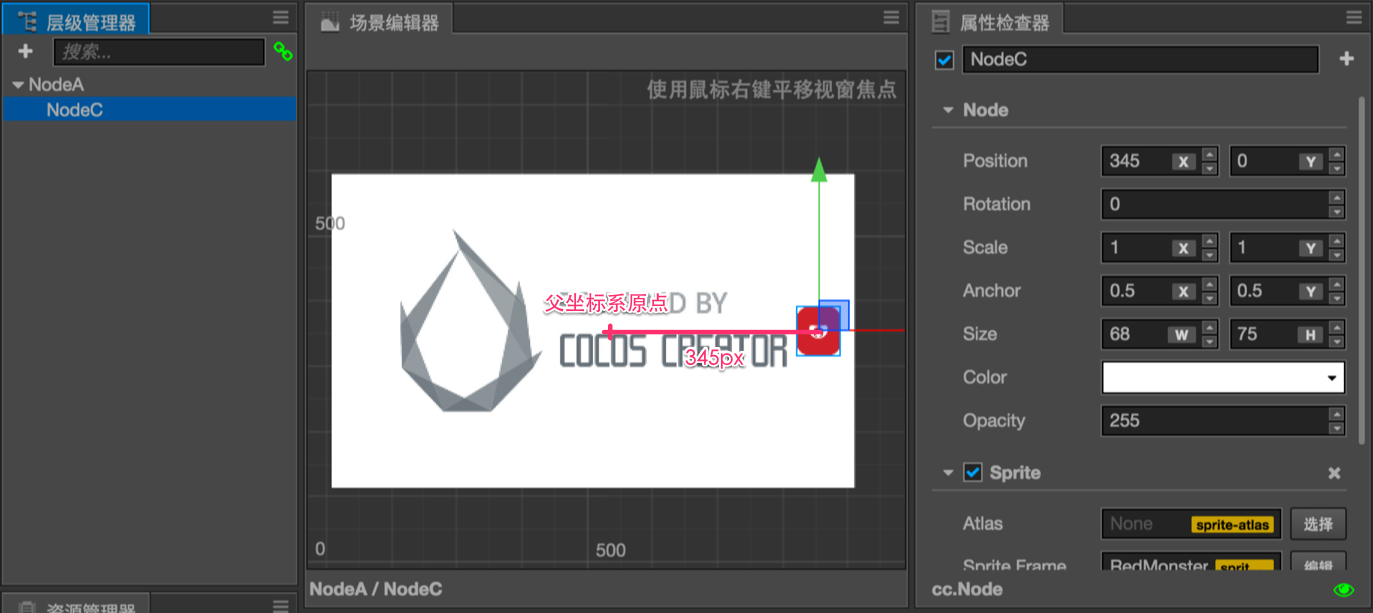This screenshot has height=613, width=1373.
Task: Decrease Position Y with its down arrow
Action: [x=1337, y=168]
